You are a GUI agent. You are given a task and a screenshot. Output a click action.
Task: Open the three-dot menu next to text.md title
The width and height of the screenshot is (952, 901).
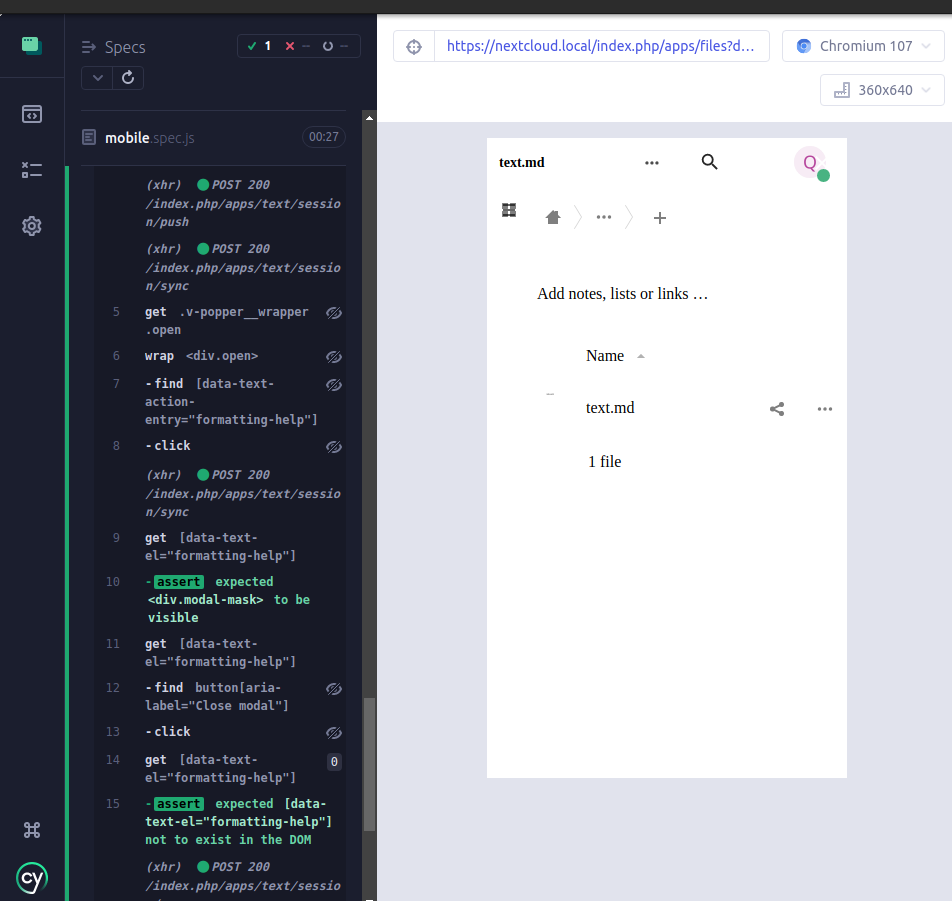tap(652, 161)
